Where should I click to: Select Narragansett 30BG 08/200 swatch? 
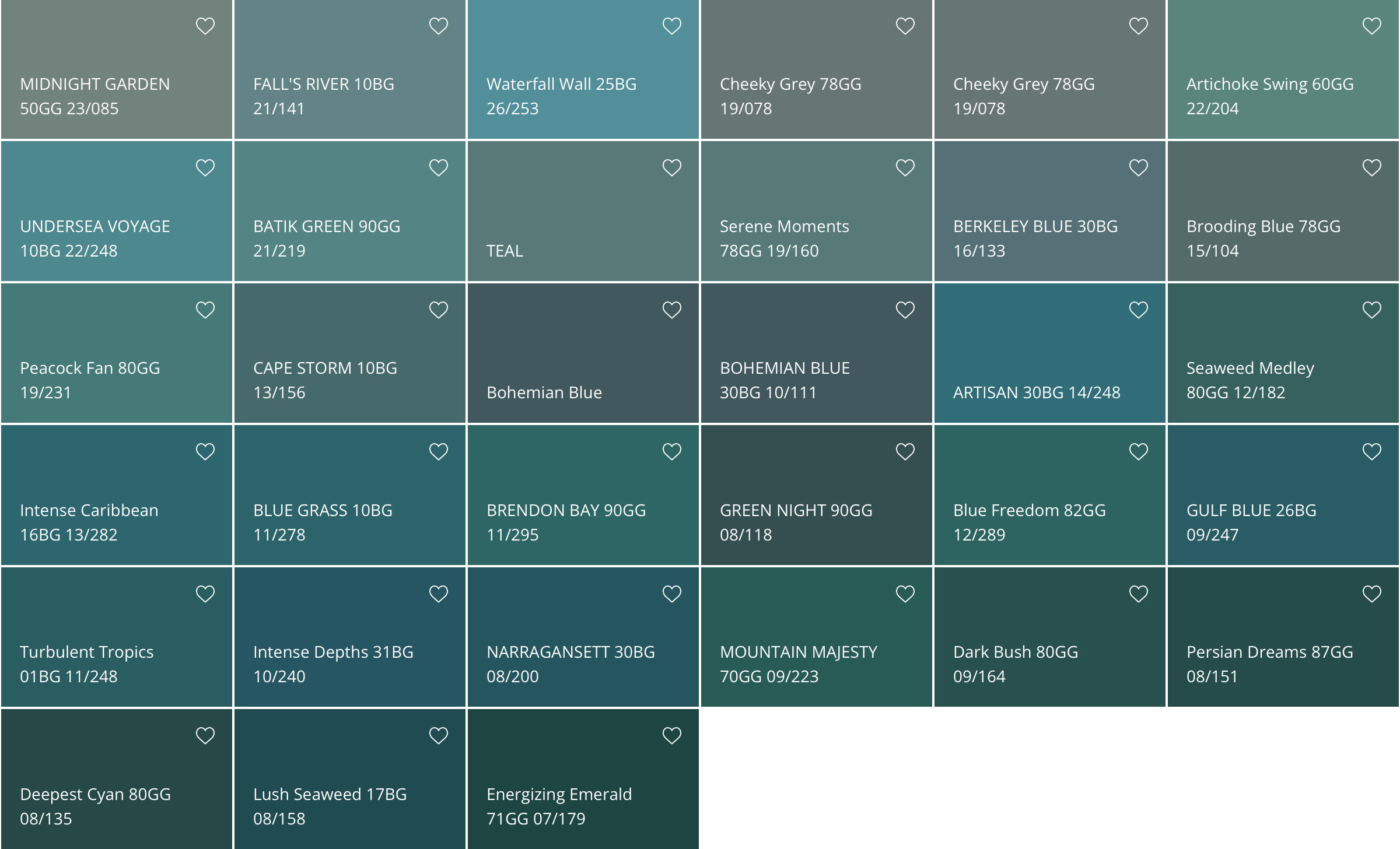(583, 637)
